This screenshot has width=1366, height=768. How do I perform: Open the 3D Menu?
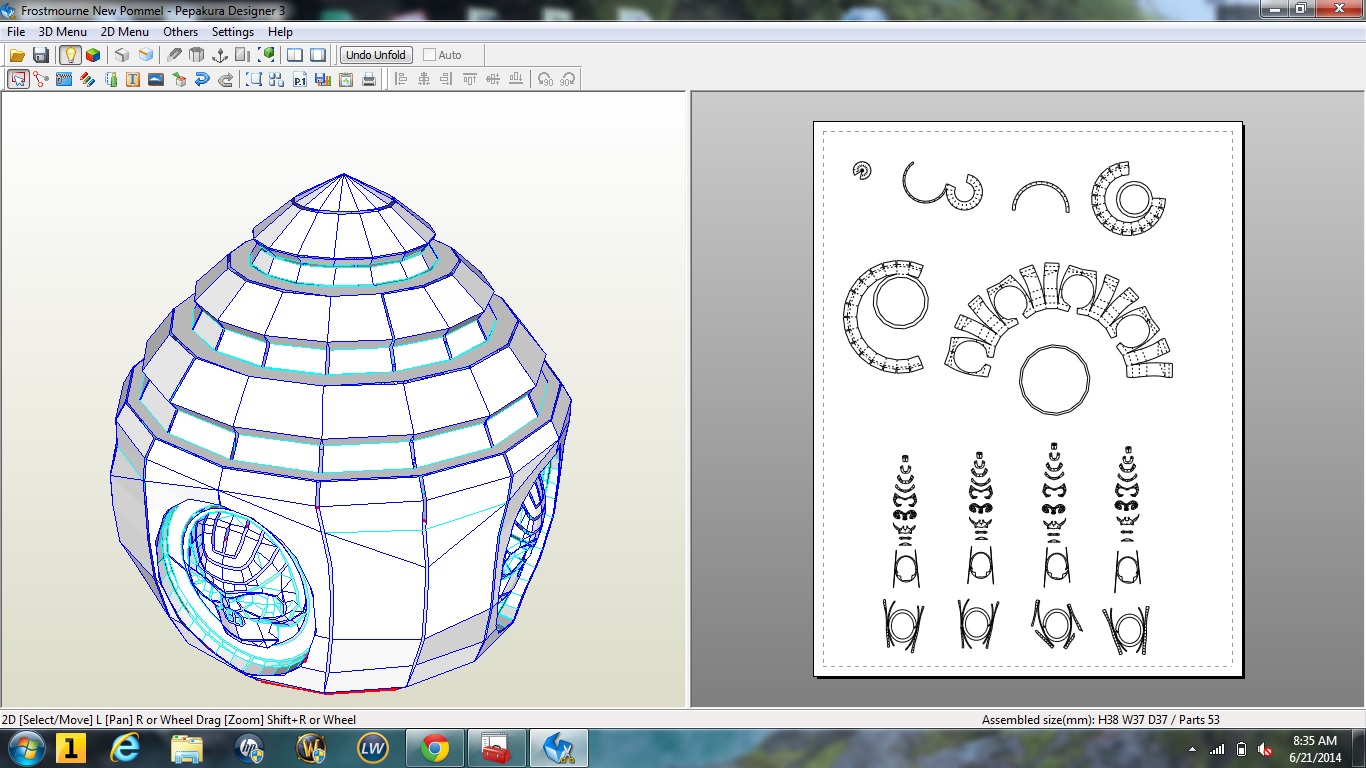pos(63,32)
